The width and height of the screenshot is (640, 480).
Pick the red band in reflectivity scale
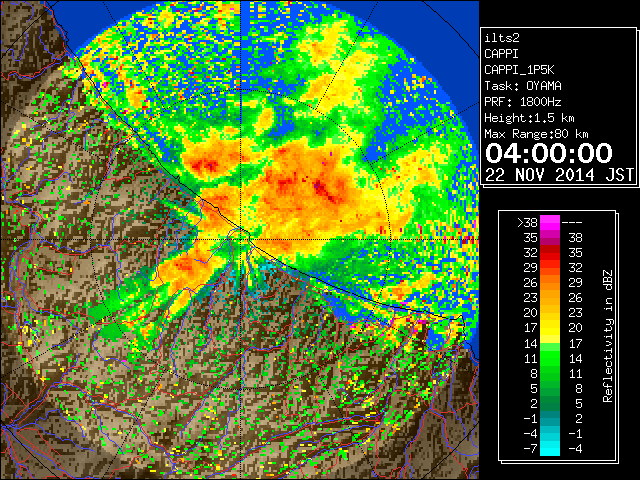(550, 252)
